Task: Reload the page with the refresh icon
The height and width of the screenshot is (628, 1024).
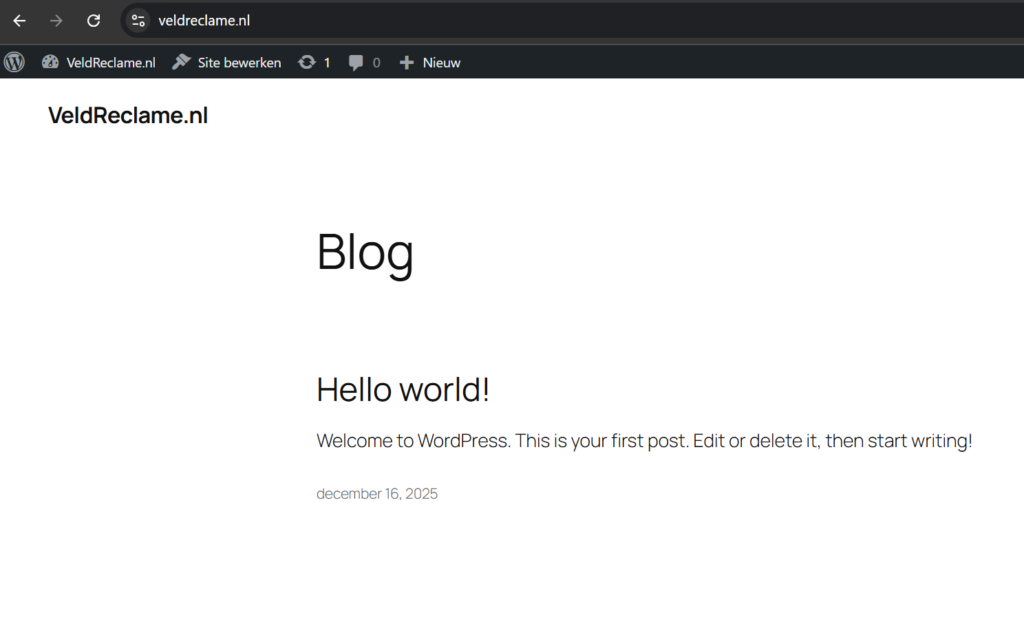Action: tap(93, 20)
